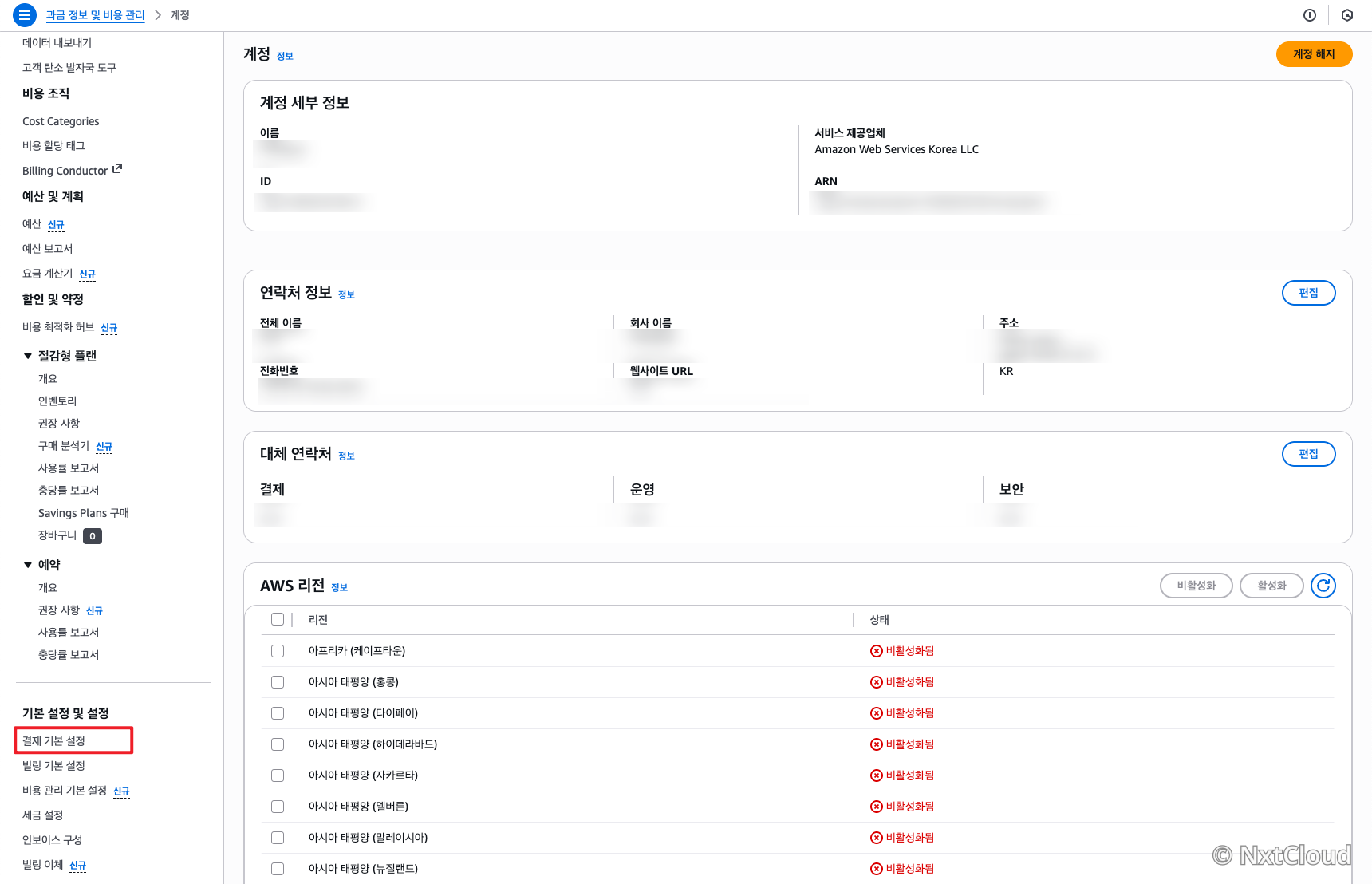Click the disabled status icon for 아프리카 (케이프타운)
The width and height of the screenshot is (1372, 884).
pos(876,651)
